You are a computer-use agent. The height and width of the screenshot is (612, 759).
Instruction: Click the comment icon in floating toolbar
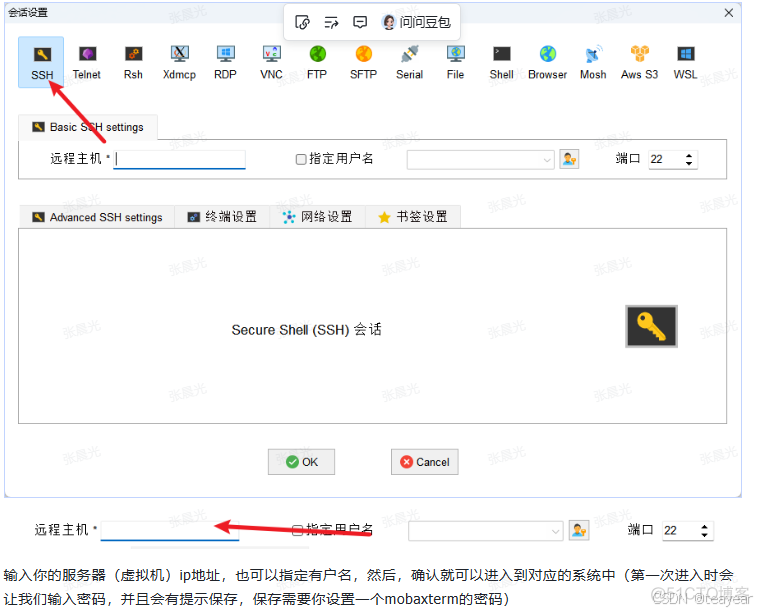360,22
